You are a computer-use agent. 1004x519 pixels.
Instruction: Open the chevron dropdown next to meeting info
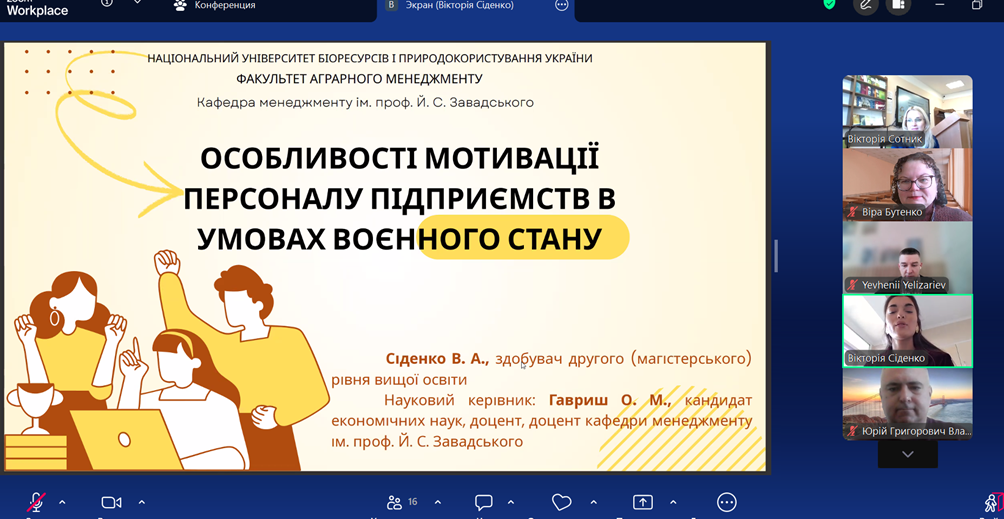[137, 3]
